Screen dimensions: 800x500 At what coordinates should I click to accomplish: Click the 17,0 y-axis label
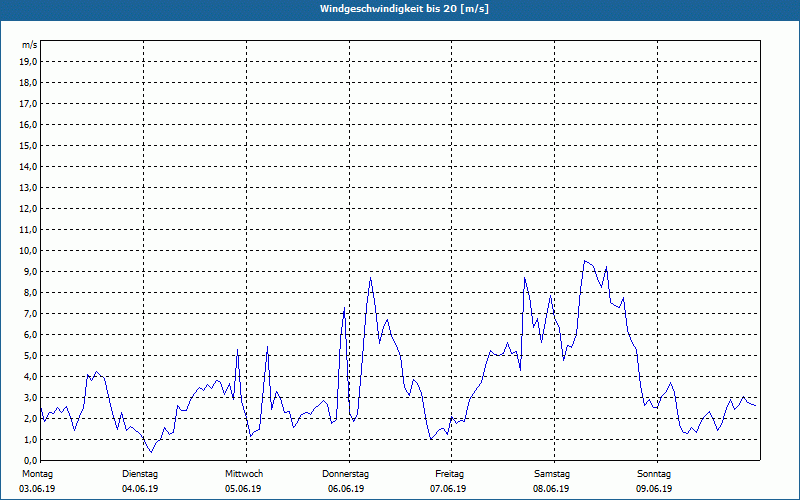tap(28, 104)
